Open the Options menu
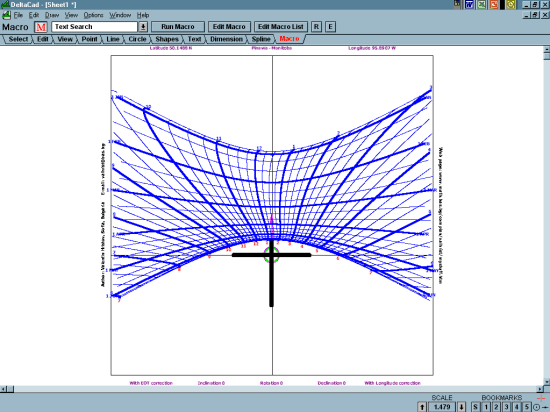Image resolution: width=550 pixels, height=412 pixels. pos(93,15)
